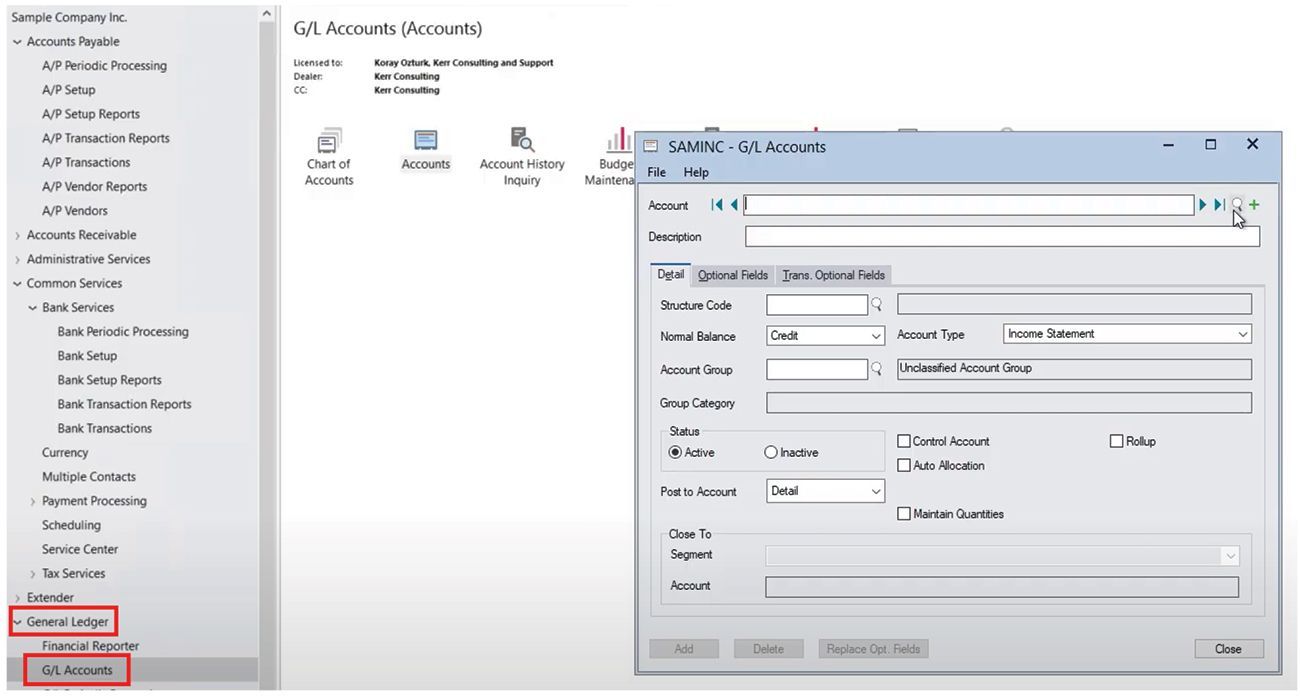
Task: Open the Structure Code finder magnifier
Action: pyautogui.click(x=877, y=305)
